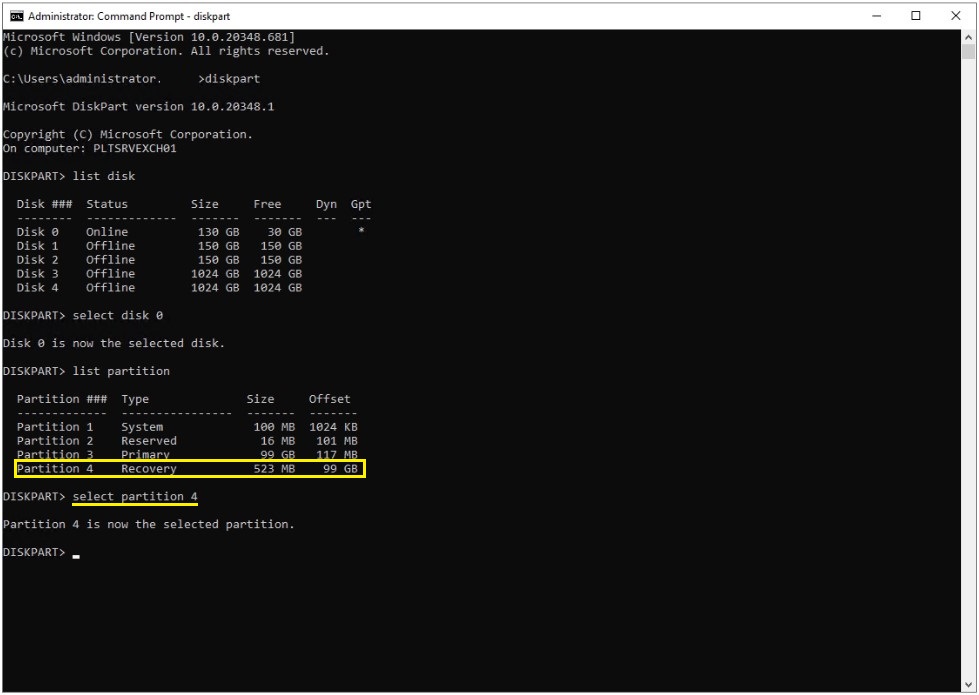Click the "Disk 2" row label
This screenshot has width=979, height=695.
point(37,260)
